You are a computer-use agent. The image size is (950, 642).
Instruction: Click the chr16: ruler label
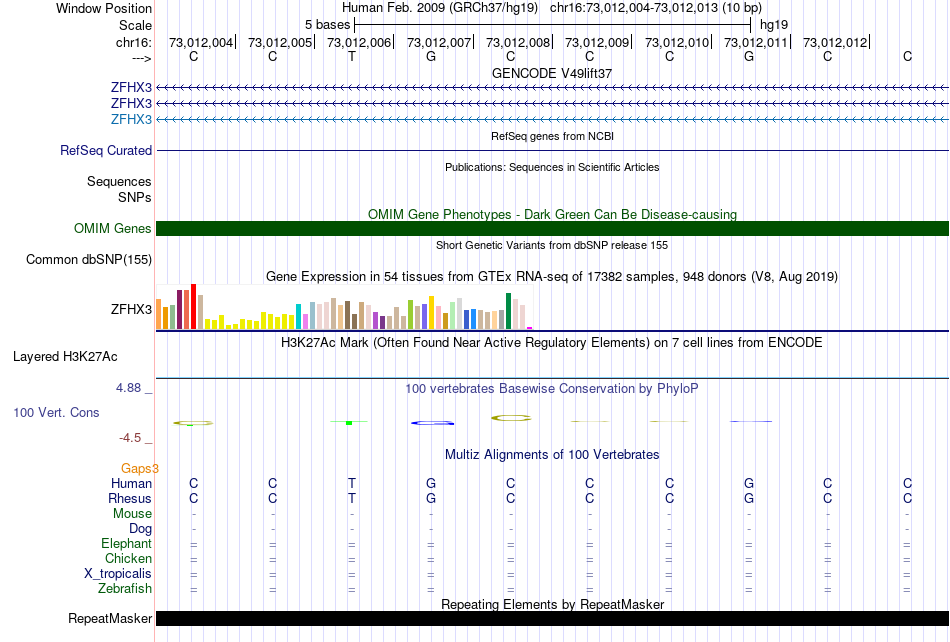pyautogui.click(x=134, y=42)
